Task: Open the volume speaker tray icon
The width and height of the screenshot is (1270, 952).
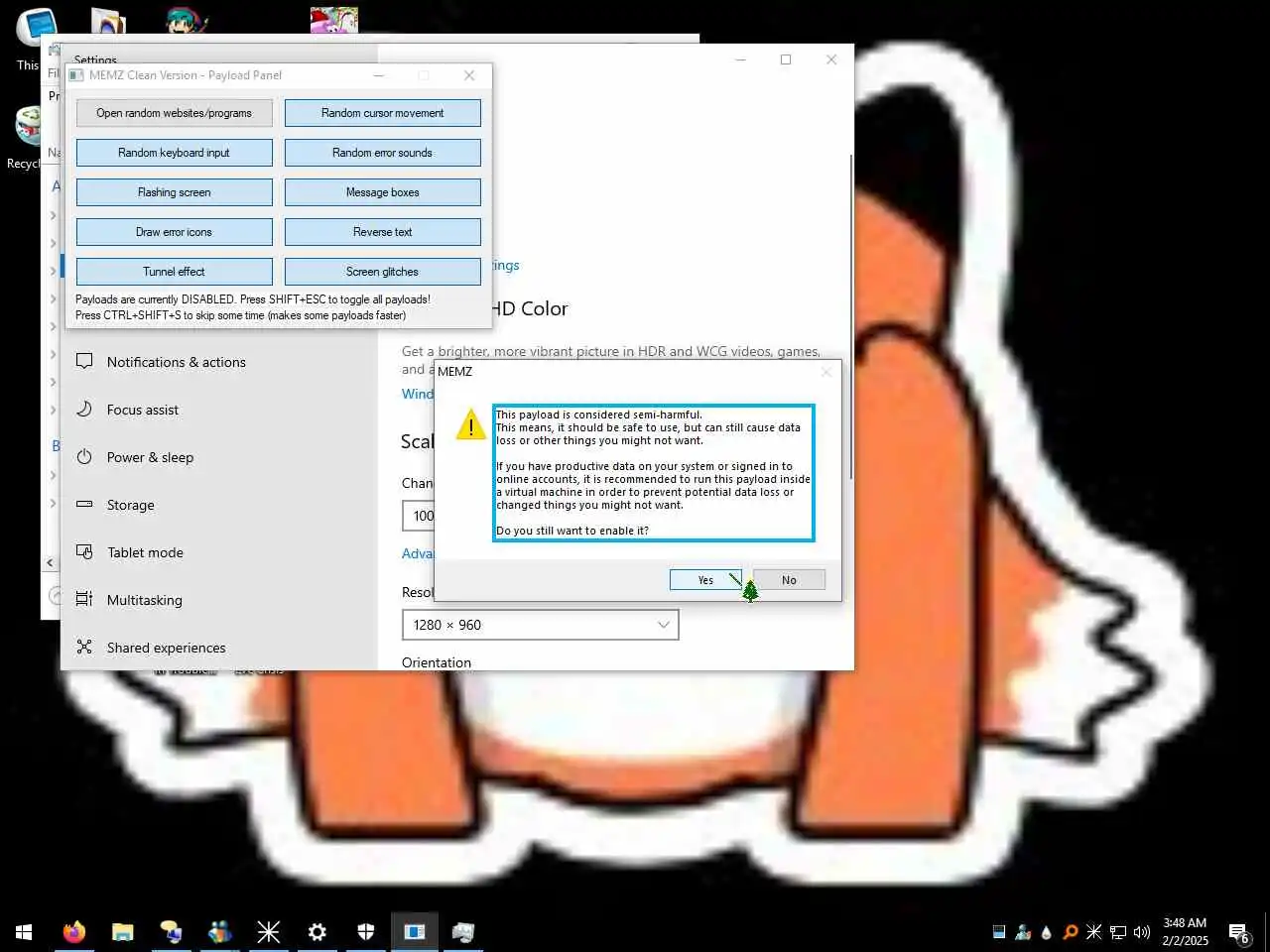Action: (1142, 932)
